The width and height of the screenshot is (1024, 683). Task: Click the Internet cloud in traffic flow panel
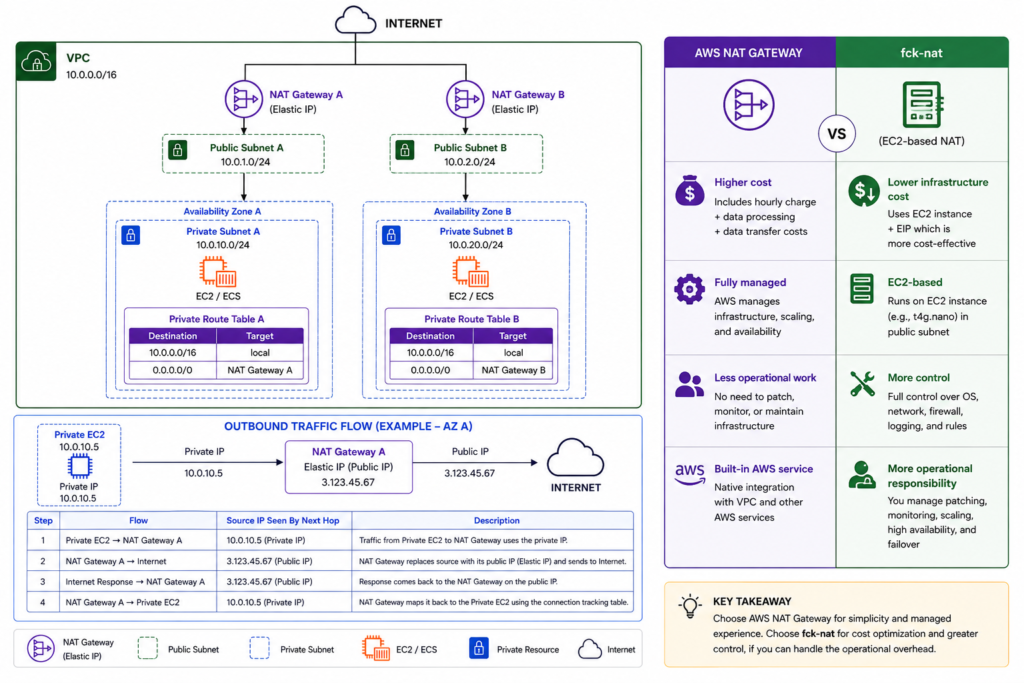click(x=575, y=458)
